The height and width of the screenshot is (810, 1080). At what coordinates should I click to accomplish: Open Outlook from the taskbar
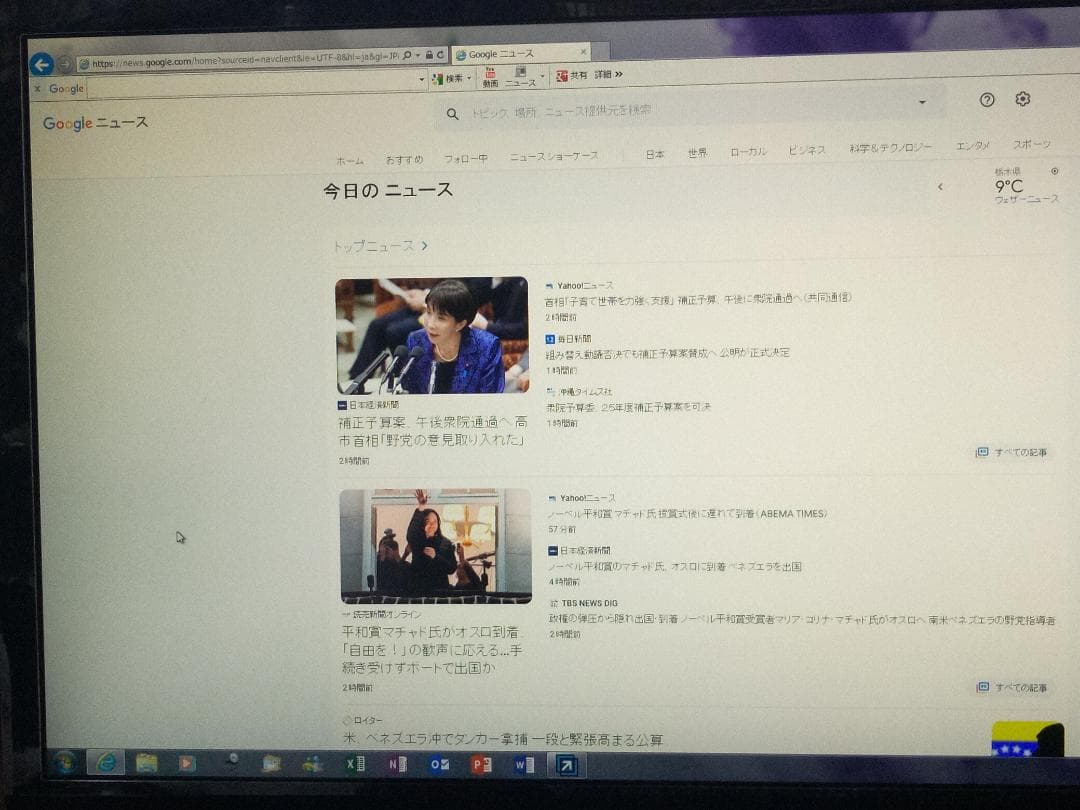437,764
